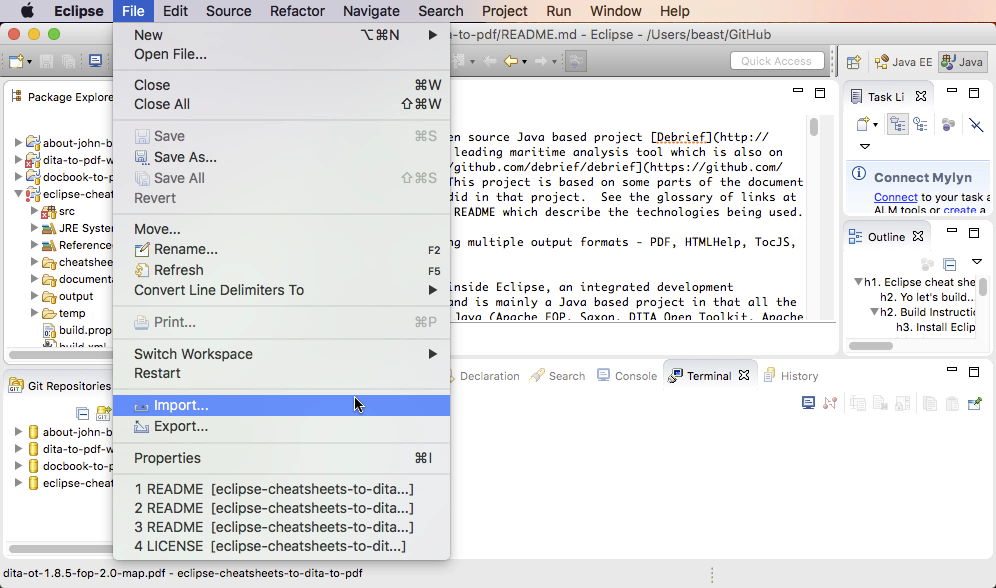Toggle Scheduled view in Task List
Screen dimensions: 996x588
click(x=920, y=124)
